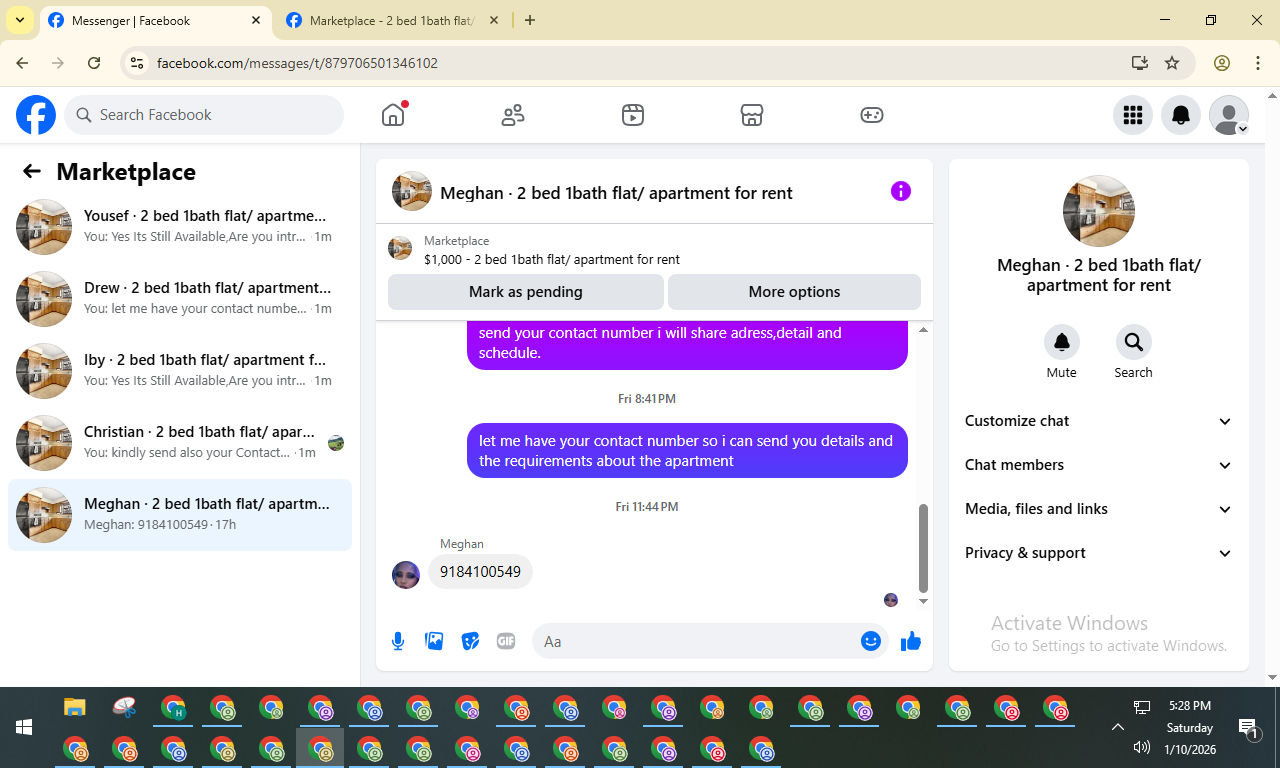Select Meghan conversation in list
The width and height of the screenshot is (1280, 768).
click(x=180, y=515)
